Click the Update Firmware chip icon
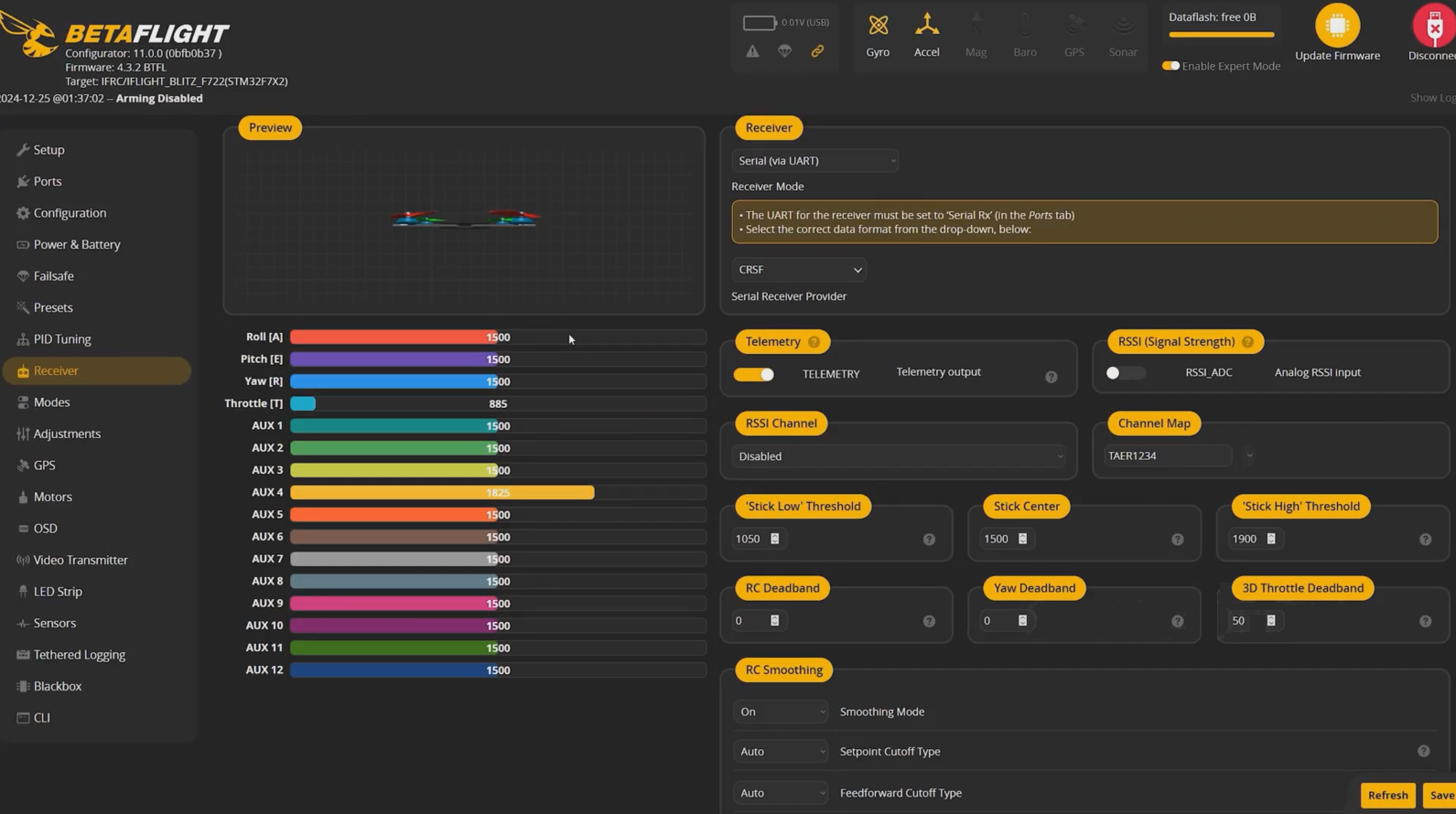 (x=1337, y=26)
